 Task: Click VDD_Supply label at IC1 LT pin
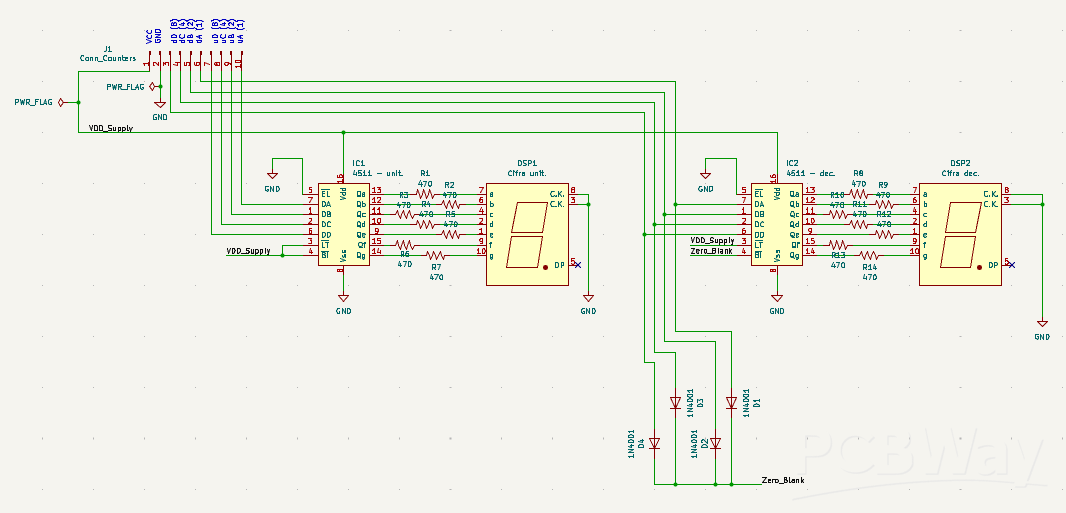(248, 251)
